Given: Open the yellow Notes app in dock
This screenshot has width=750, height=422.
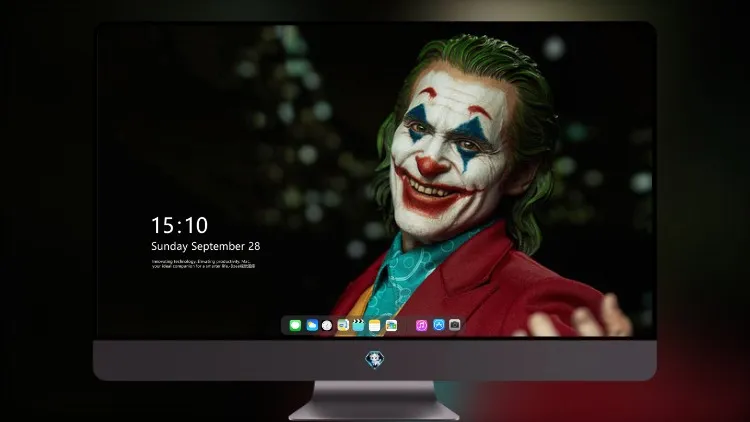Looking at the screenshot, I should pyautogui.click(x=375, y=325).
